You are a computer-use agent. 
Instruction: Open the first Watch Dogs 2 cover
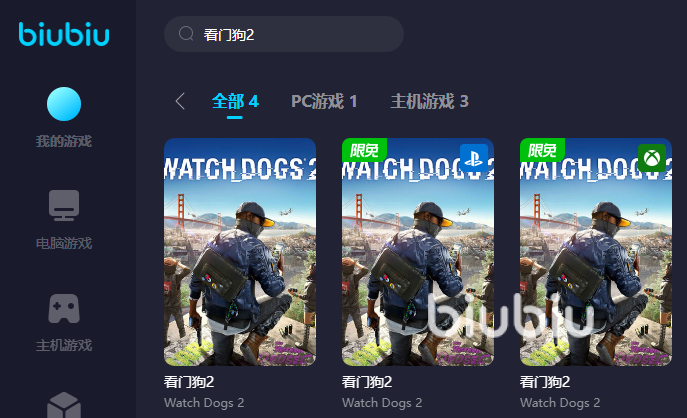coord(240,252)
